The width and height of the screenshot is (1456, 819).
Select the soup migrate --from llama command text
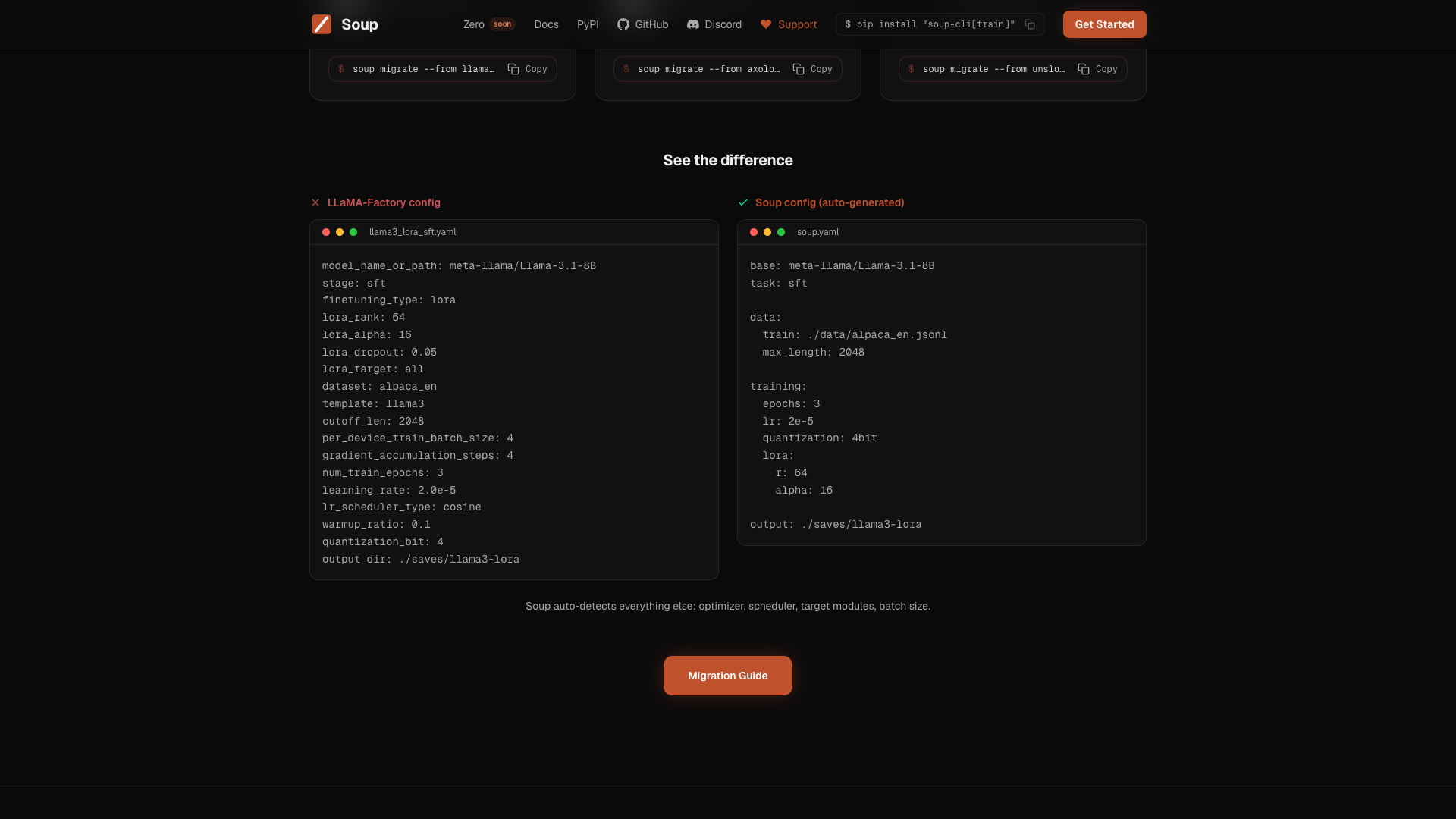(423, 69)
